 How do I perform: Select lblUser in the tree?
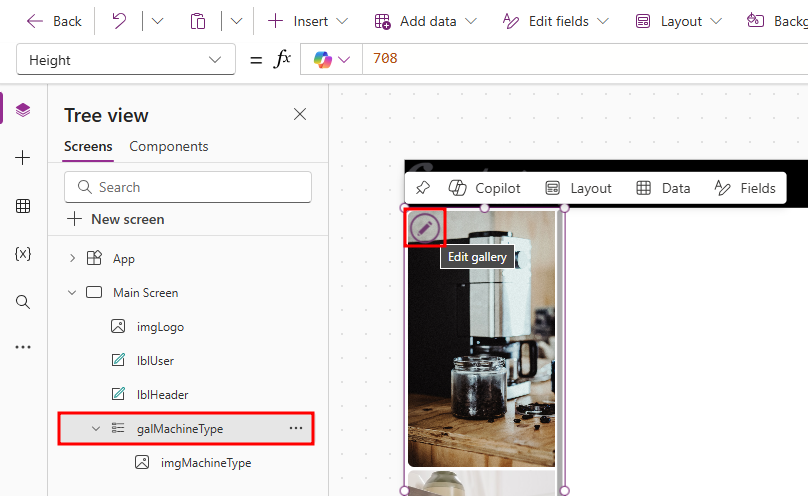click(x=155, y=361)
